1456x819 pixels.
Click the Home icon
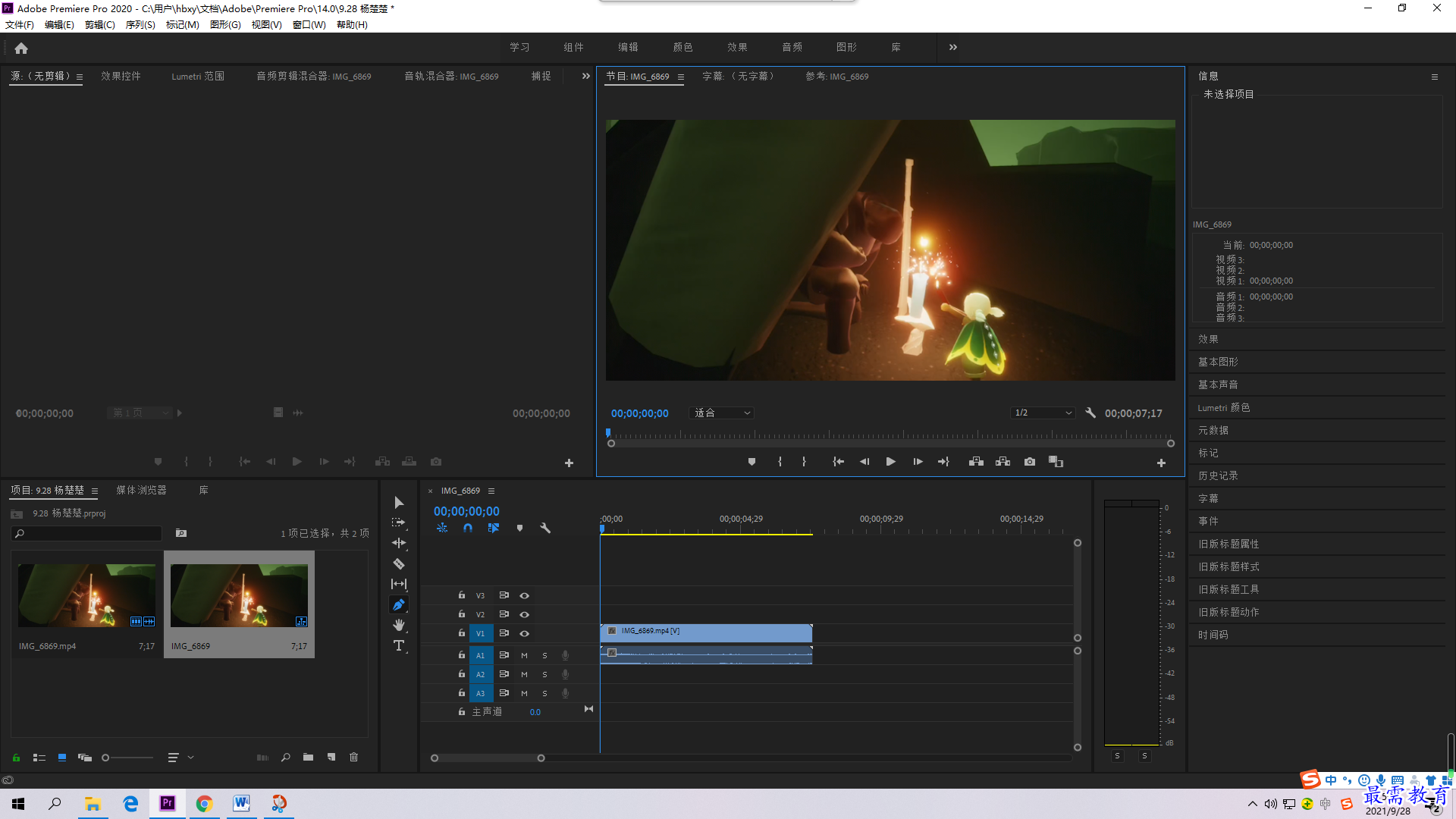pos(21,48)
